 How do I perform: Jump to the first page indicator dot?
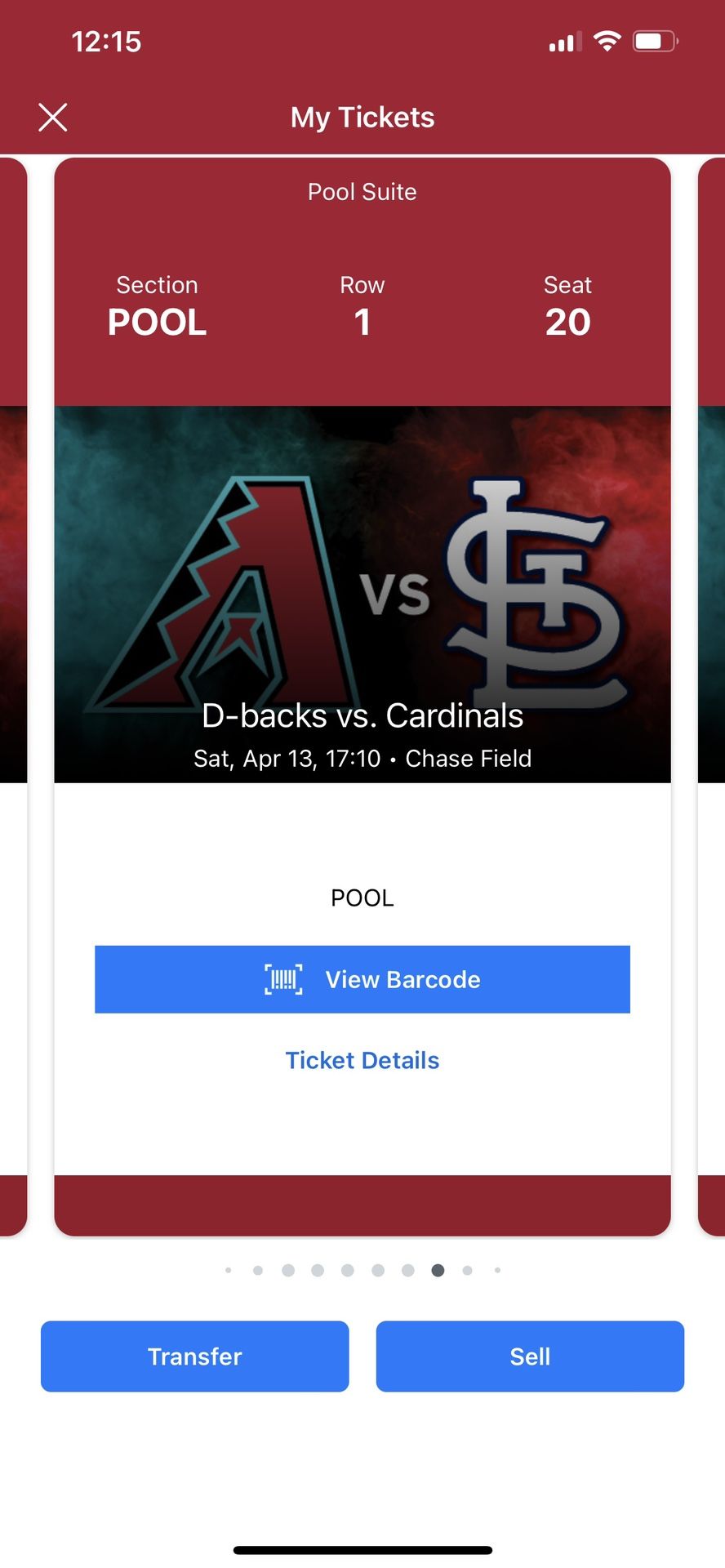click(x=229, y=1270)
